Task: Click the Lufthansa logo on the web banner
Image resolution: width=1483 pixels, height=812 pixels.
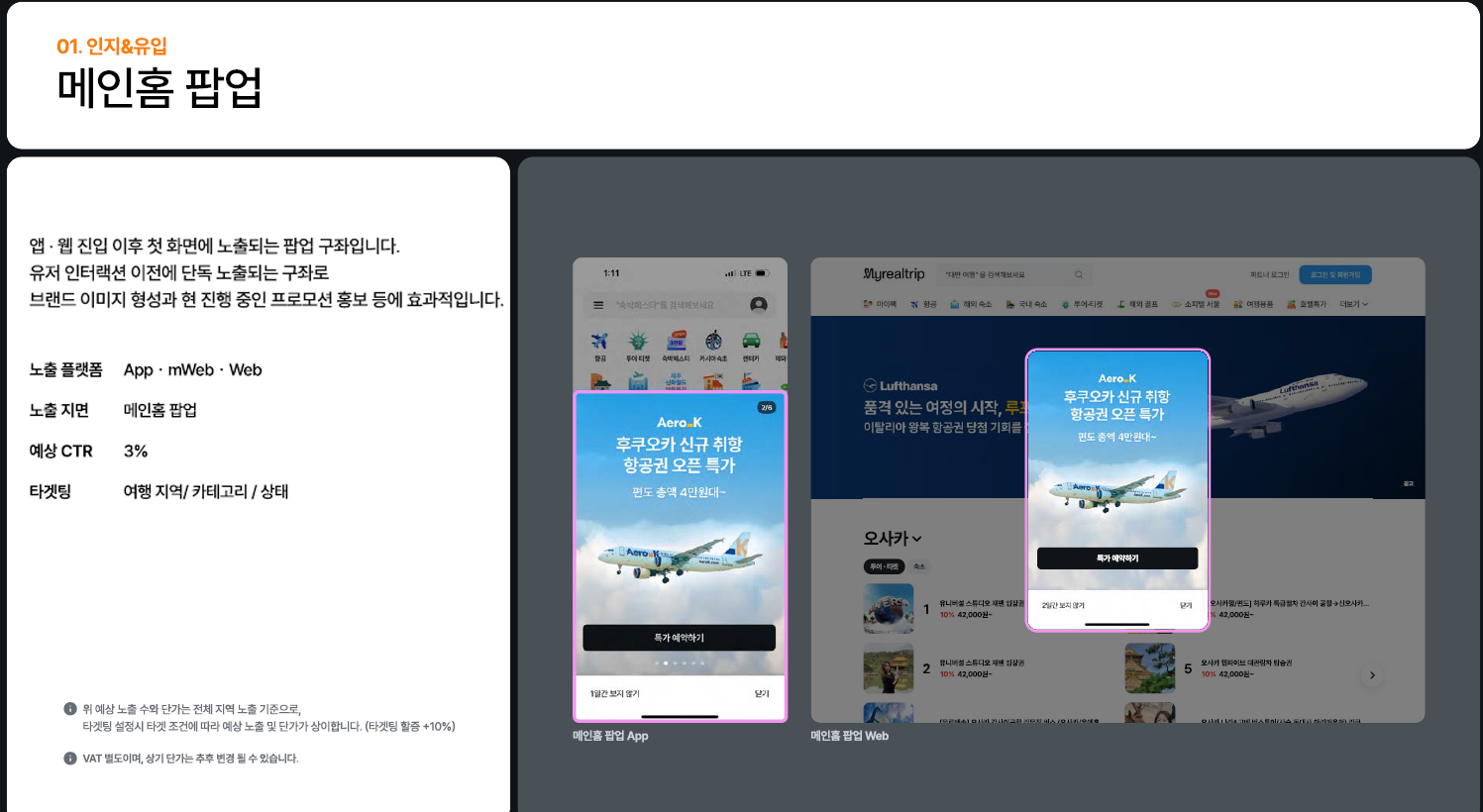Action: 900,385
